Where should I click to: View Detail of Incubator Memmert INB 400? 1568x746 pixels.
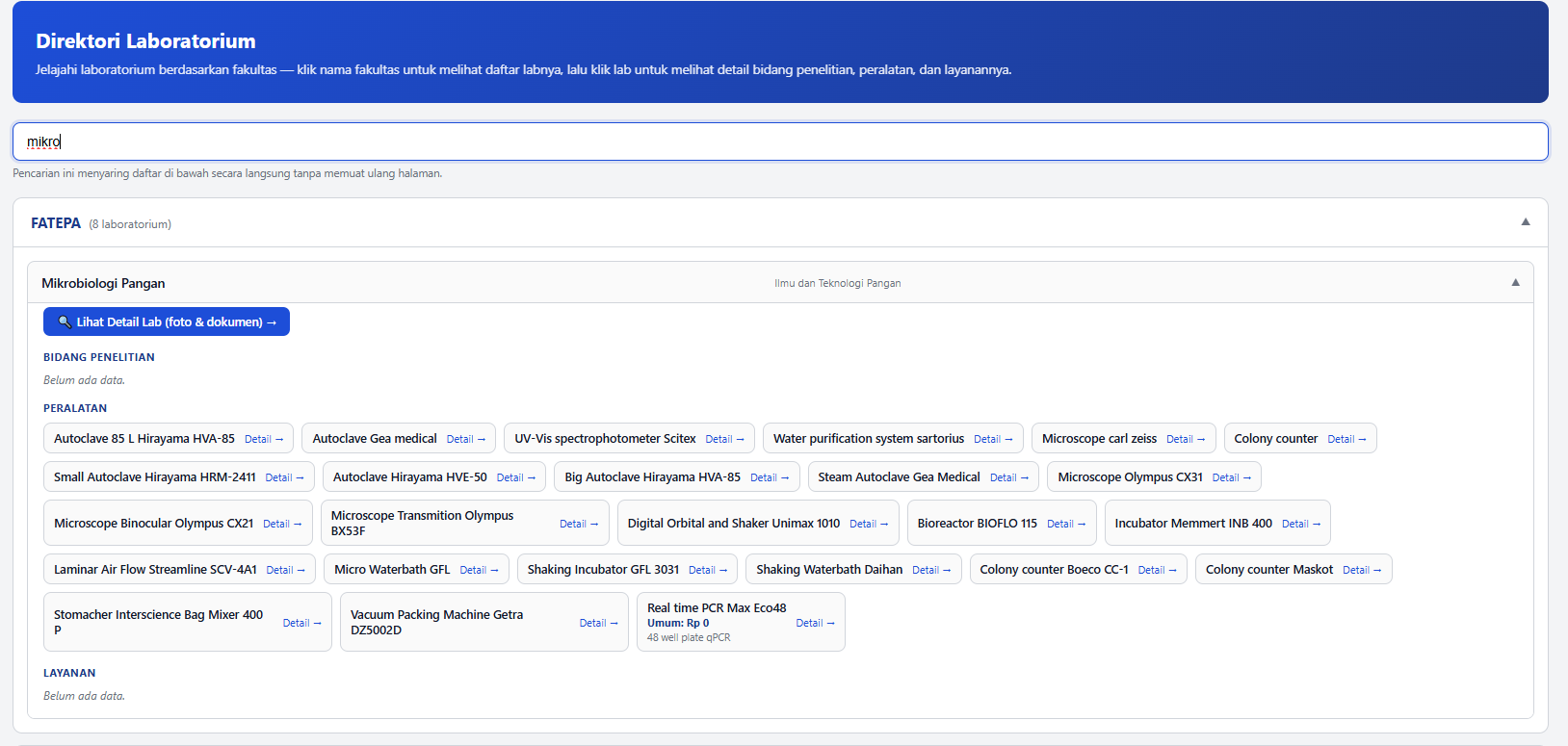click(x=1301, y=524)
